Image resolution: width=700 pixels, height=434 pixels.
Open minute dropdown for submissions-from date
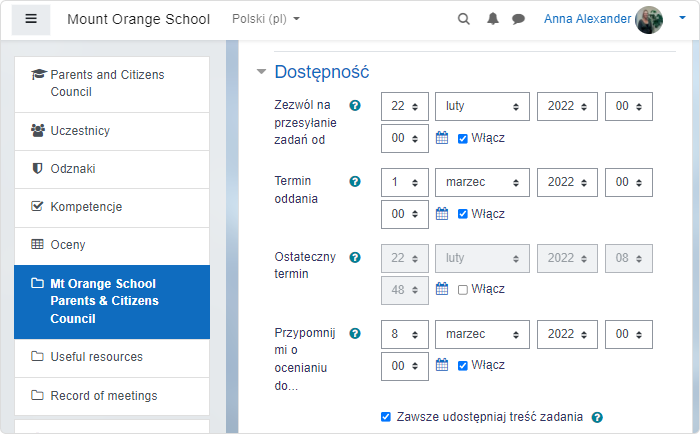[x=405, y=138]
